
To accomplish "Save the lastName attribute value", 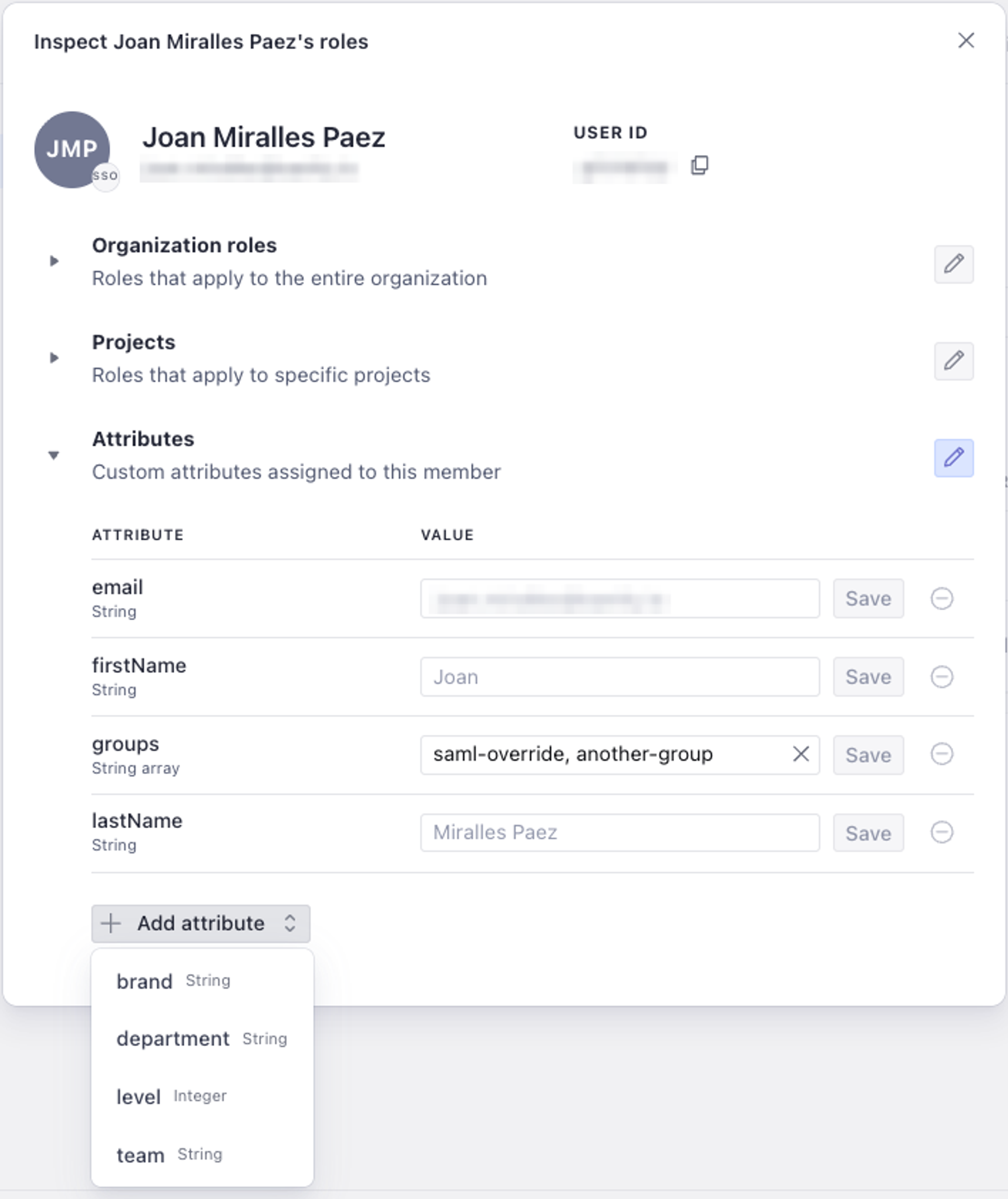I will pos(868,832).
